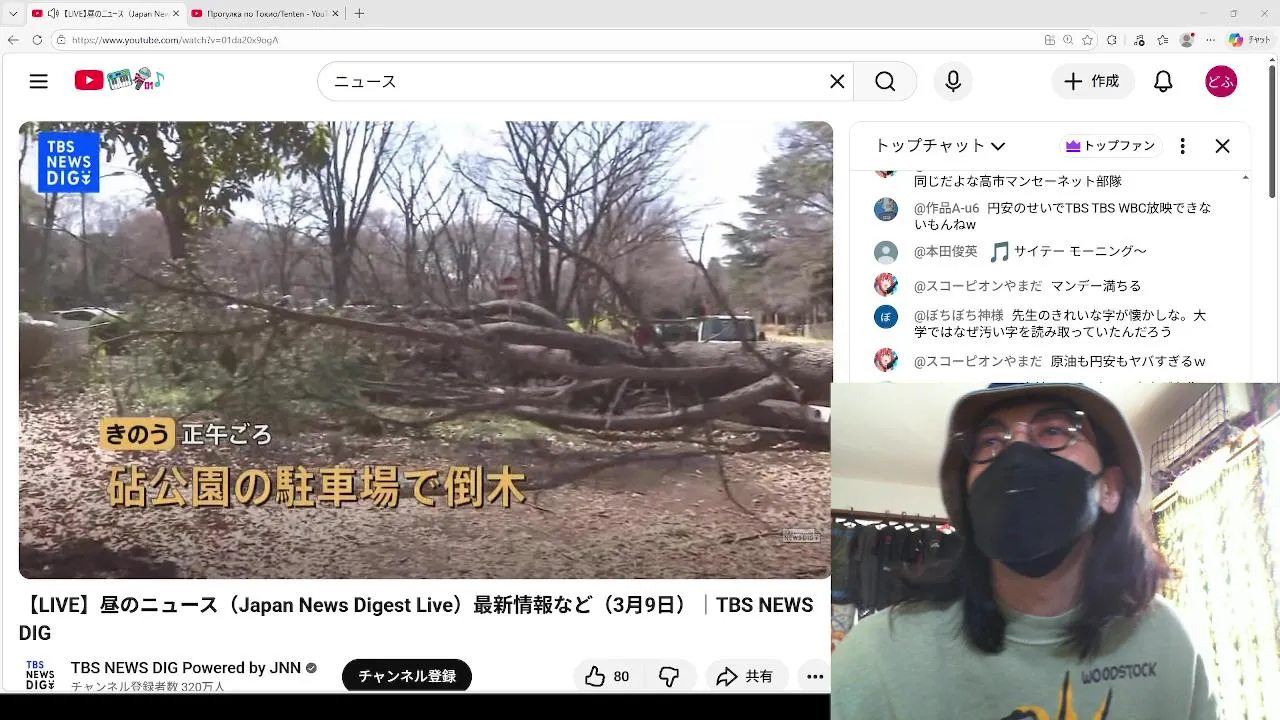The width and height of the screenshot is (1280, 720).
Task: Dislike the video with thumbs down
Action: [x=669, y=677]
